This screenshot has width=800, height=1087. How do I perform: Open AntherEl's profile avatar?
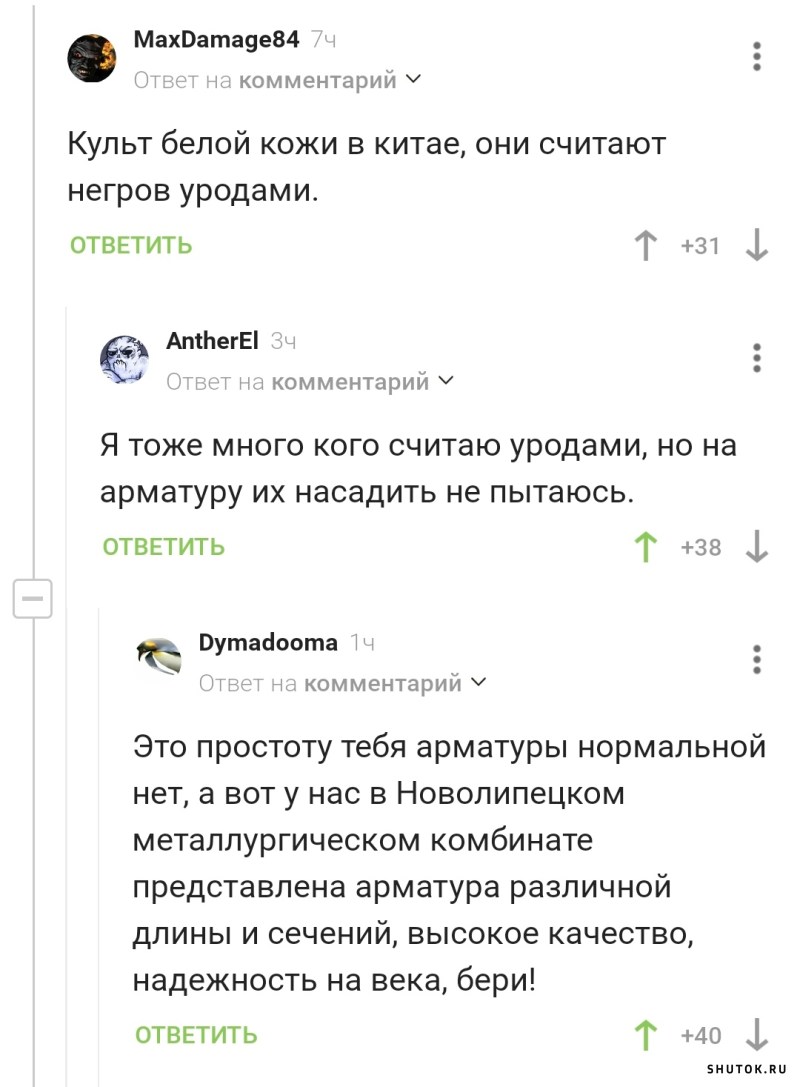tap(125, 359)
